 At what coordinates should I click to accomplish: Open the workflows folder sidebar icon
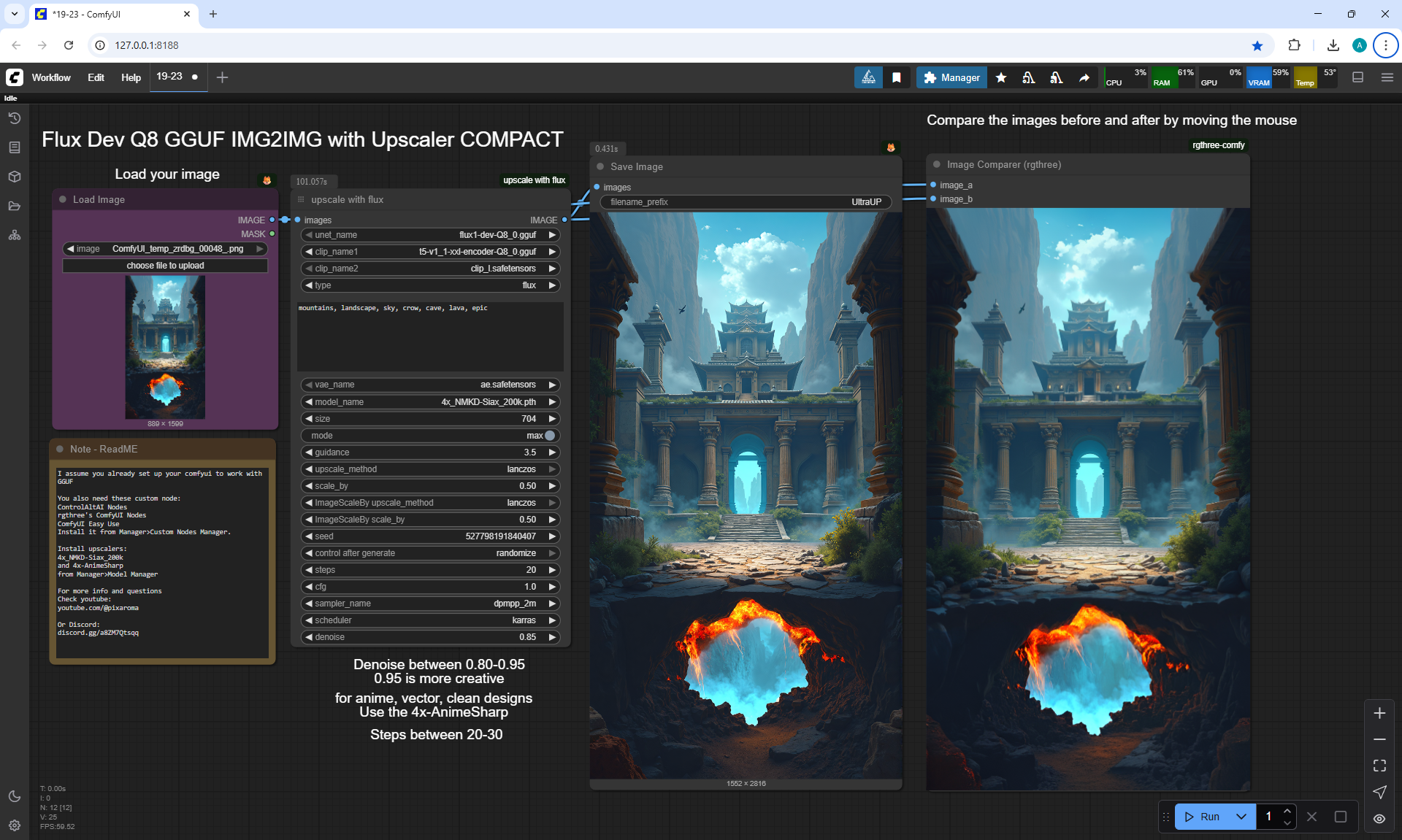pos(15,206)
